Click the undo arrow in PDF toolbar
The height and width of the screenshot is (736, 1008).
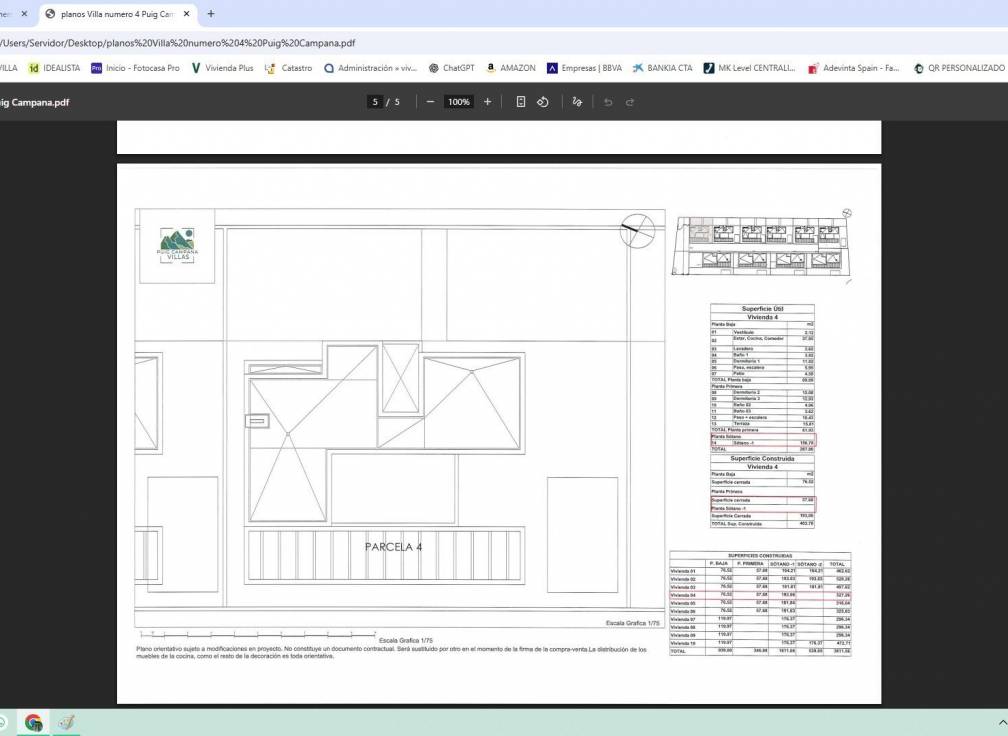pyautogui.click(x=607, y=102)
